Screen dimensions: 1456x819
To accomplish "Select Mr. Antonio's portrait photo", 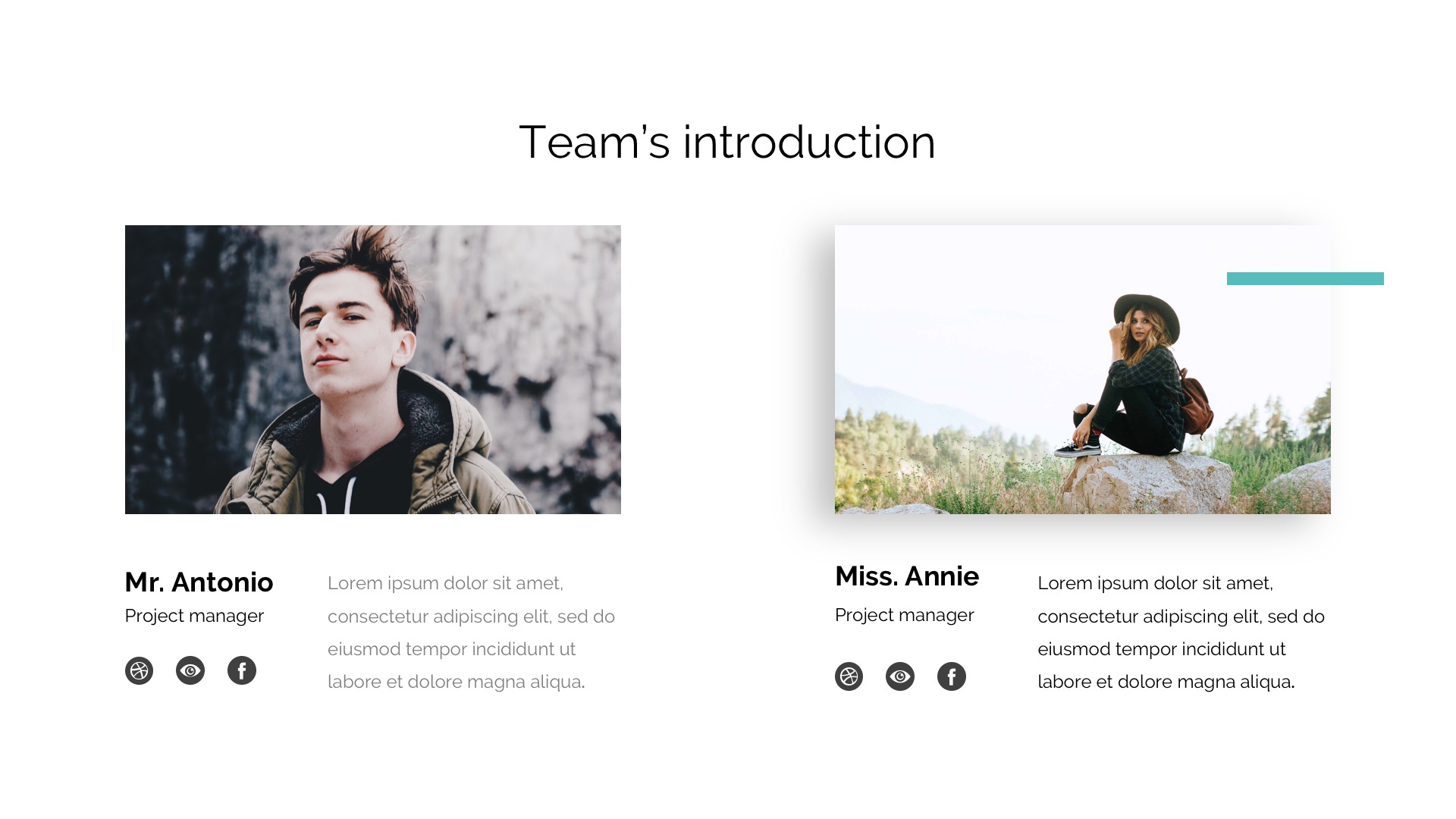I will click(373, 369).
